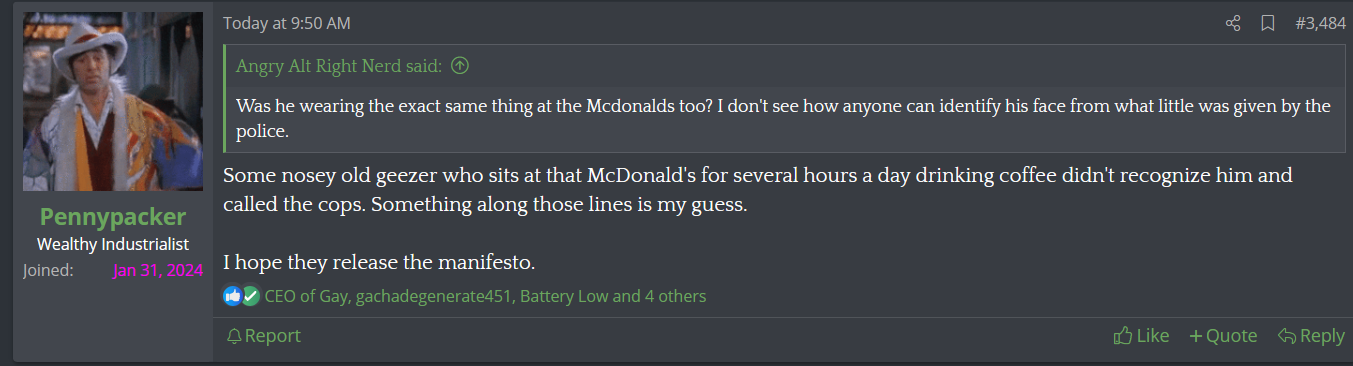
Task: Open CEO of Gay's profile from reactions
Action: (307, 296)
